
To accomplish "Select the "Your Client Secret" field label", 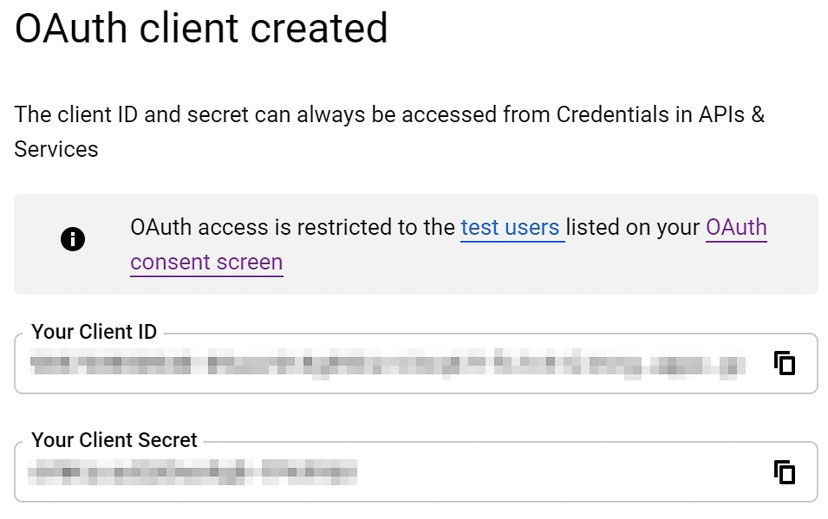I will pos(114,440).
